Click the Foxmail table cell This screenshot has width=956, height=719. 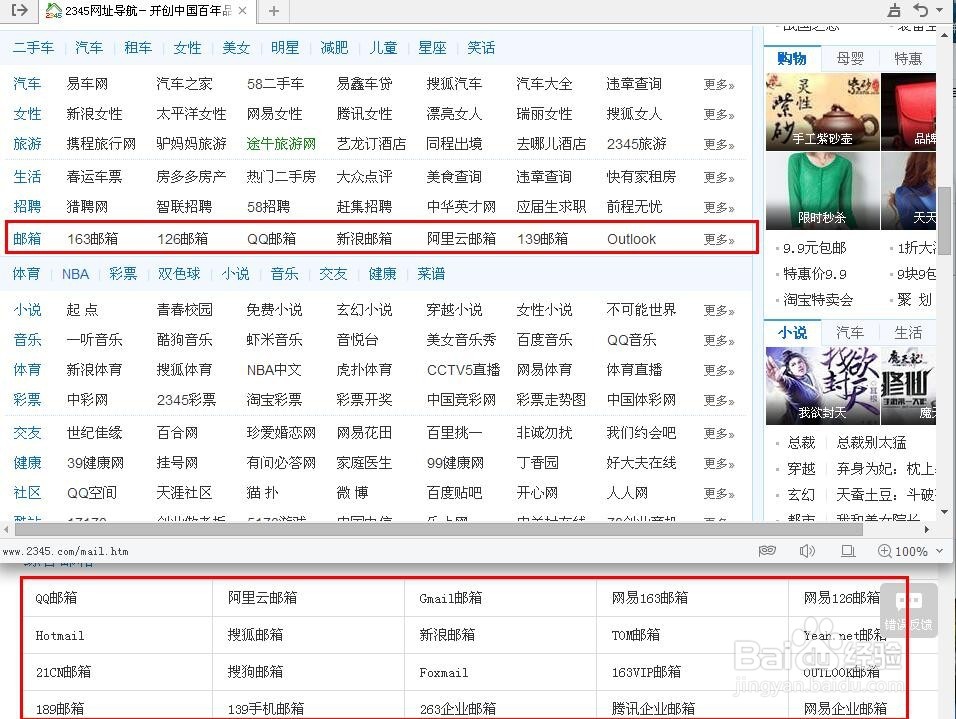(x=500, y=673)
